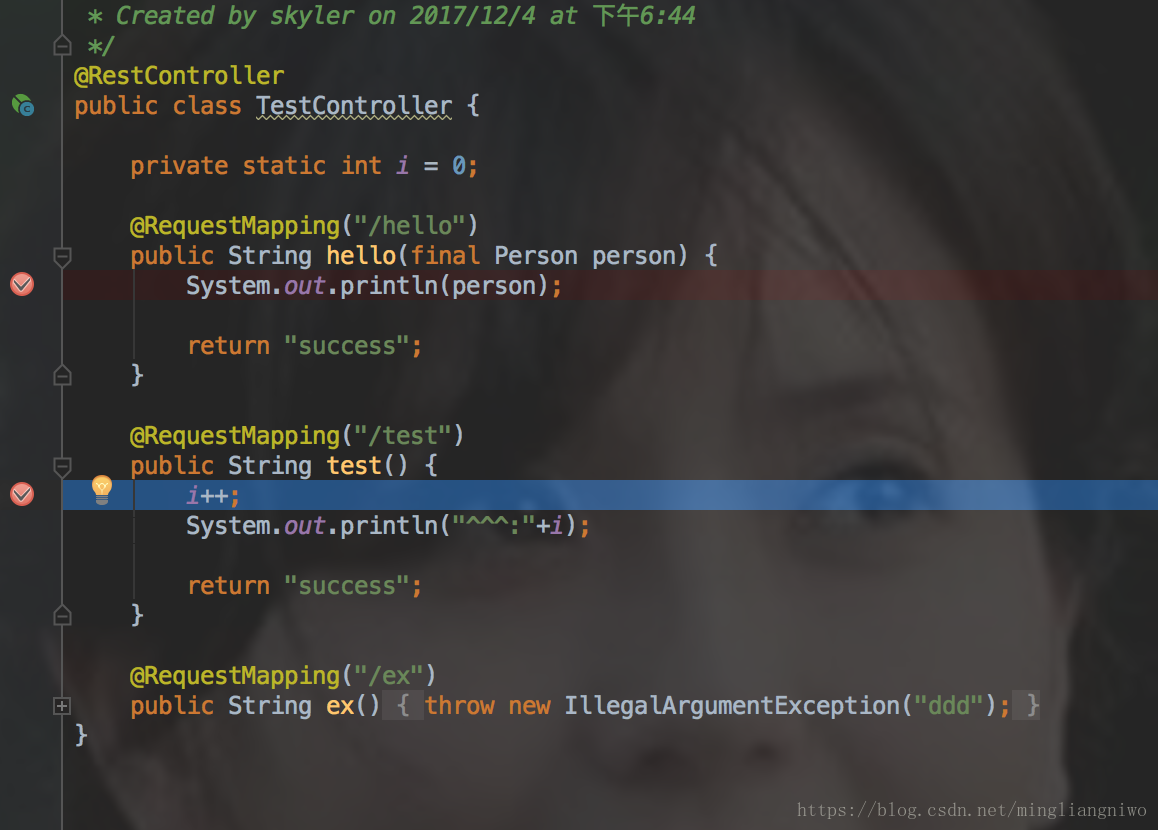
Task: Click the test method closing fold marker
Action: point(62,614)
